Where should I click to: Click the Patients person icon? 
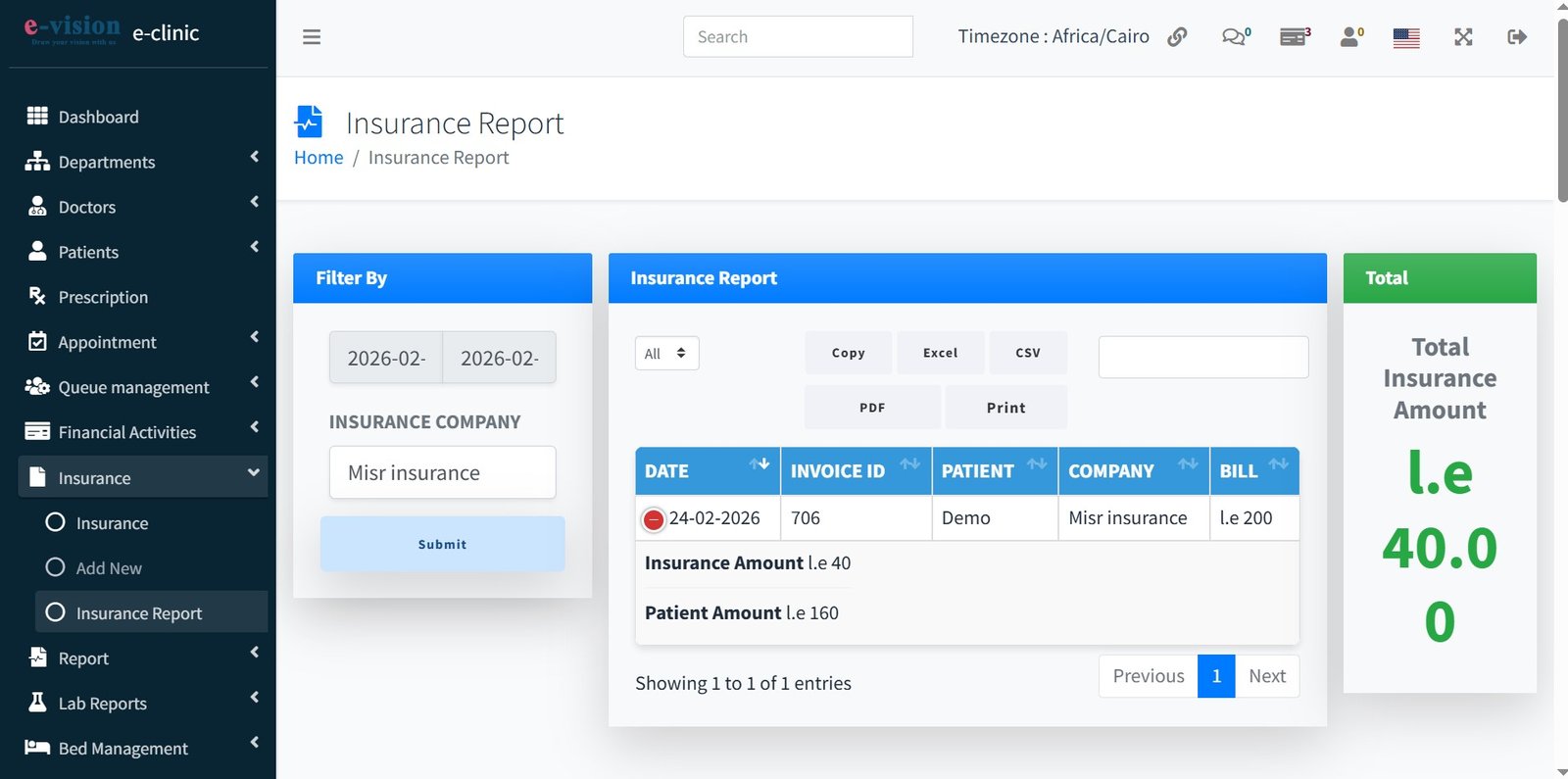pos(37,251)
